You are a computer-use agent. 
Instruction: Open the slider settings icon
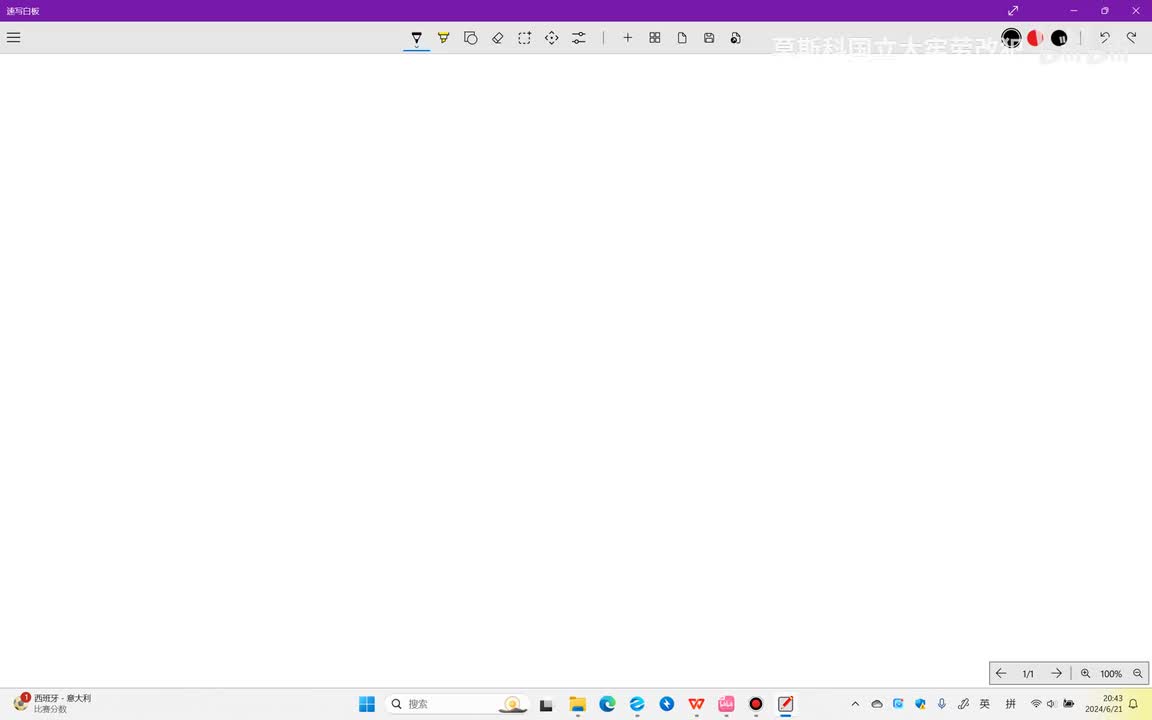click(x=579, y=37)
